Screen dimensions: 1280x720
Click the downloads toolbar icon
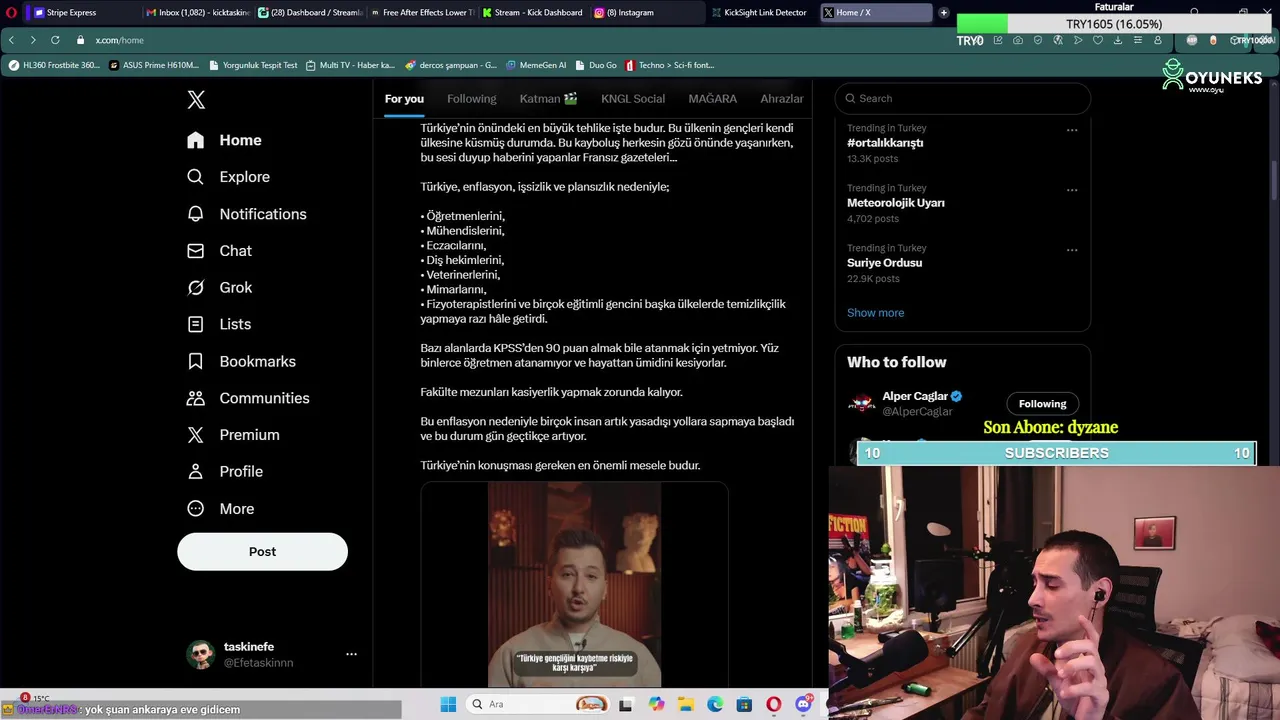[1118, 40]
